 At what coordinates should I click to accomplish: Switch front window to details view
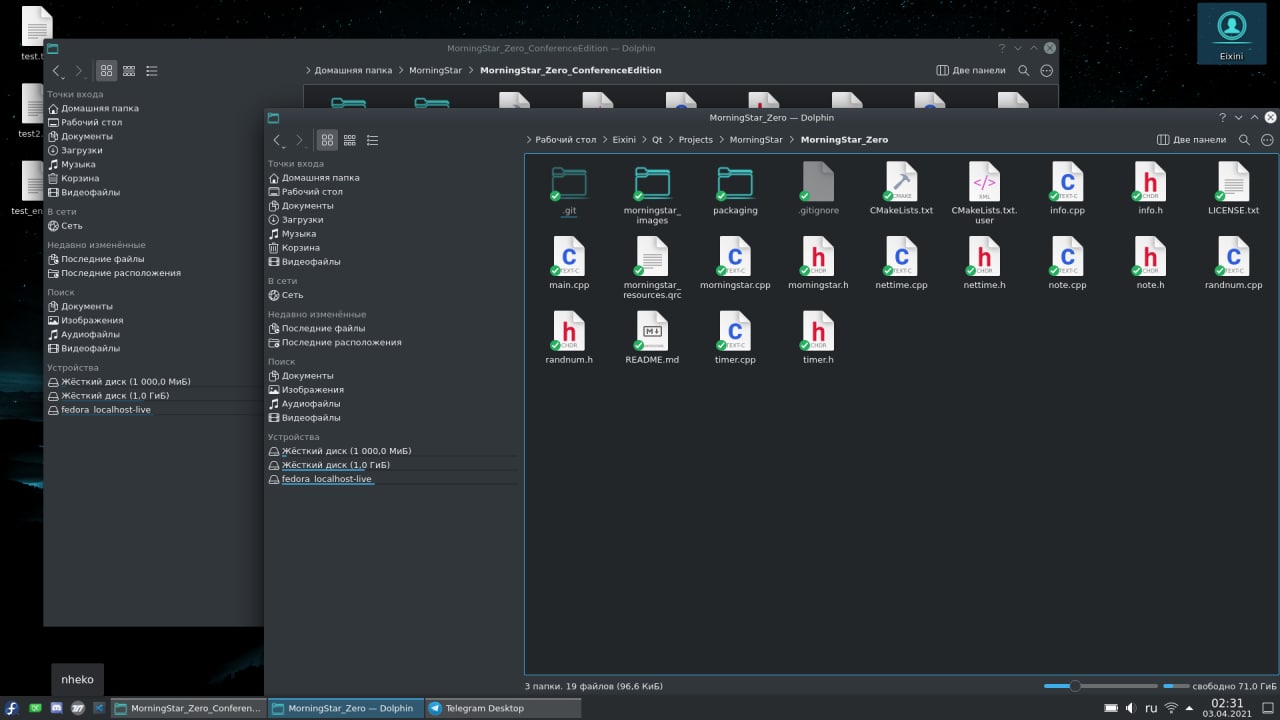pyautogui.click(x=372, y=140)
